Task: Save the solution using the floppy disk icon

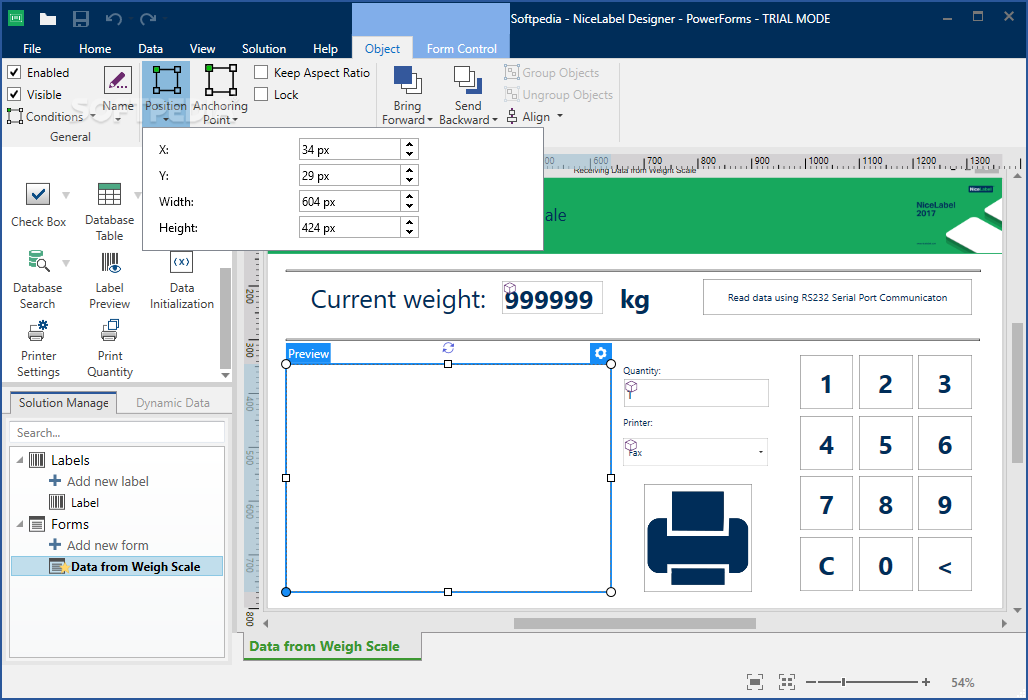Action: tap(81, 19)
